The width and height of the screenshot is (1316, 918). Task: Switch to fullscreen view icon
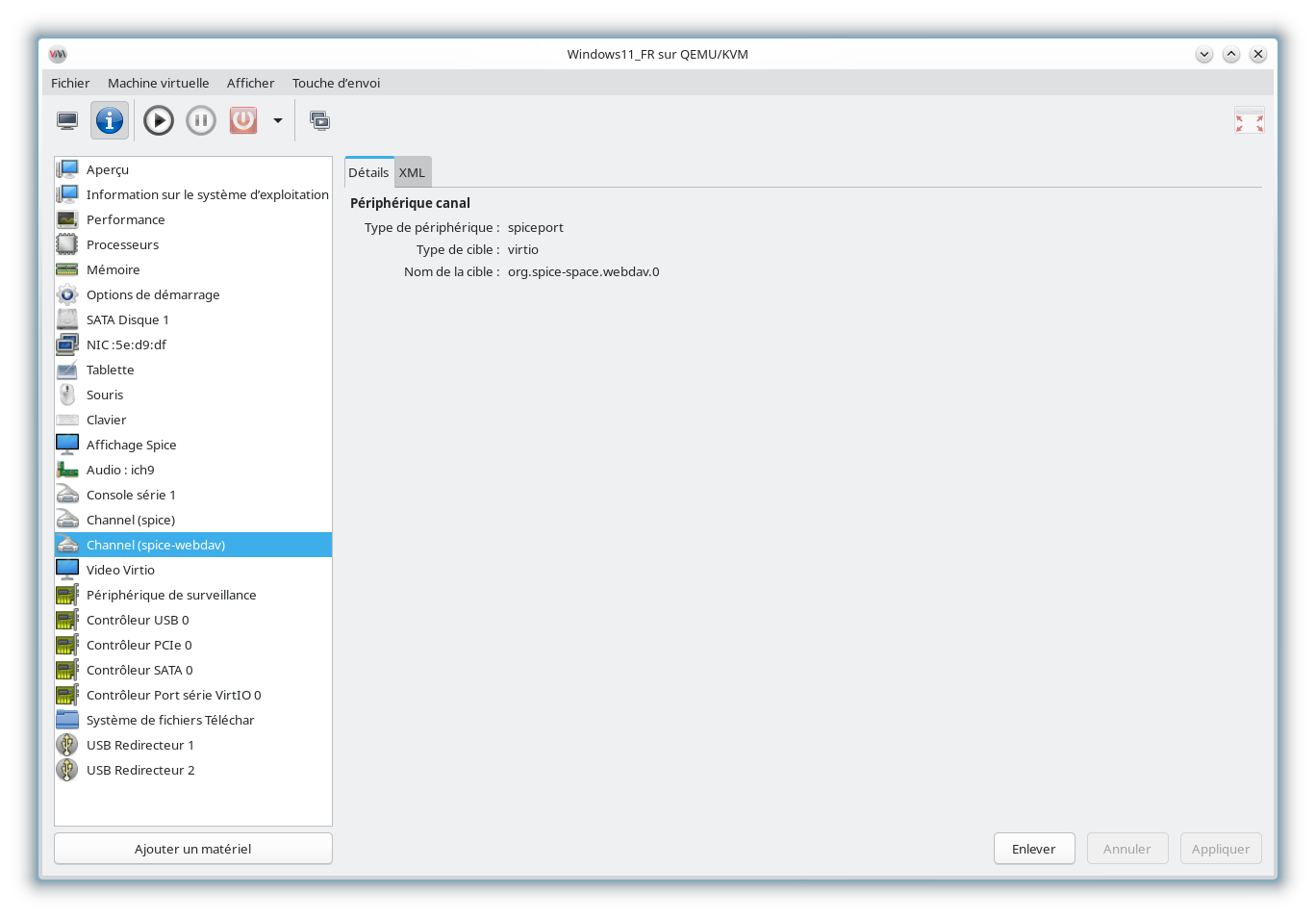(x=1250, y=120)
